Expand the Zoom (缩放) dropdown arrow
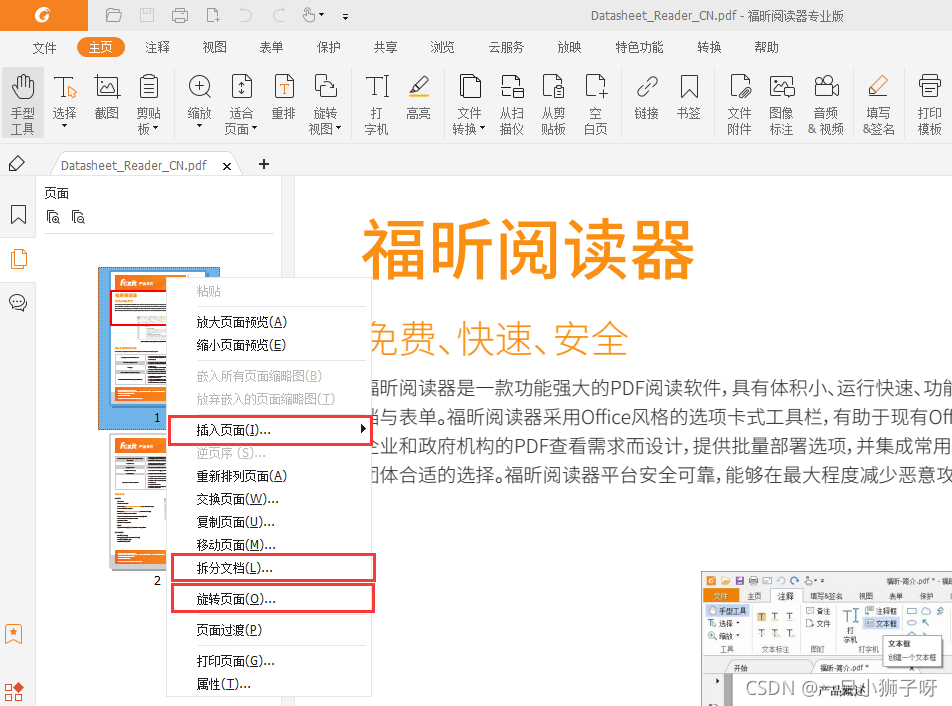952x706 pixels. tap(200, 126)
